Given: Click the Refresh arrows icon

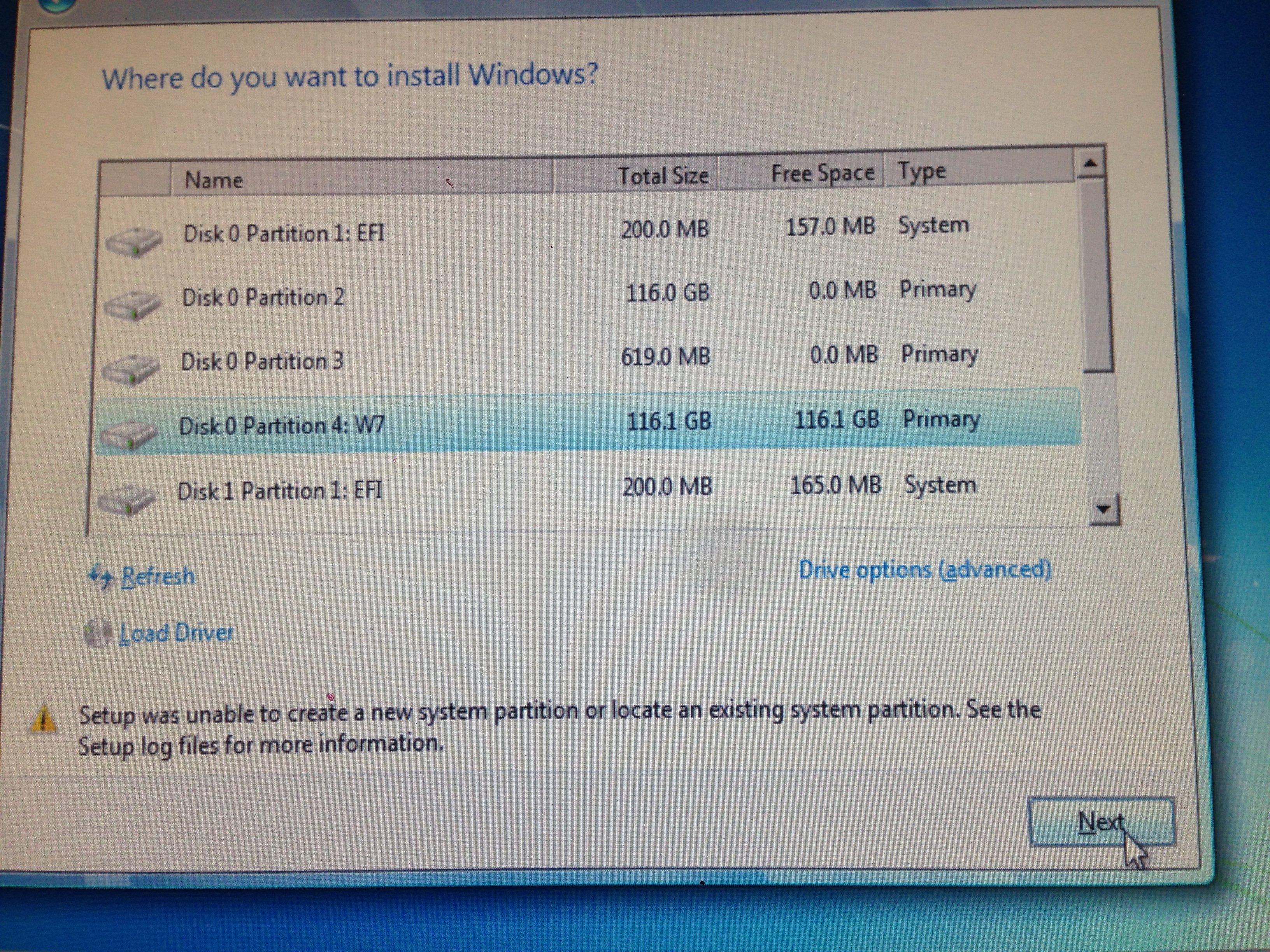Looking at the screenshot, I should (101, 576).
